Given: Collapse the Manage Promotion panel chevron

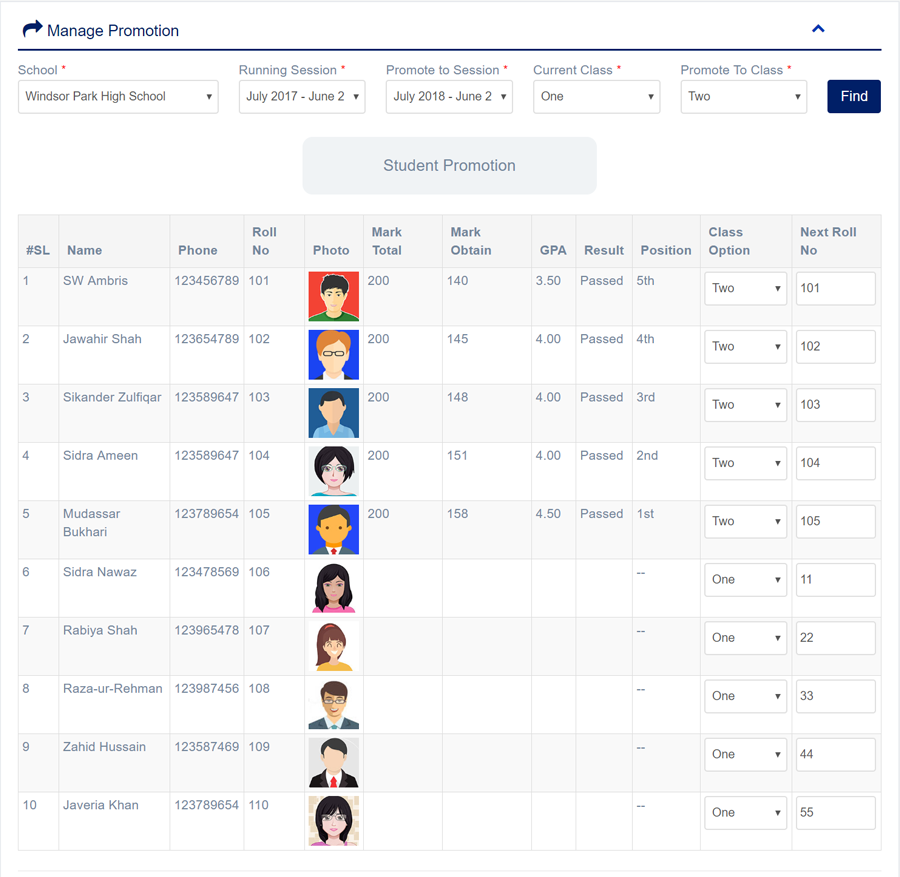Looking at the screenshot, I should pyautogui.click(x=818, y=29).
